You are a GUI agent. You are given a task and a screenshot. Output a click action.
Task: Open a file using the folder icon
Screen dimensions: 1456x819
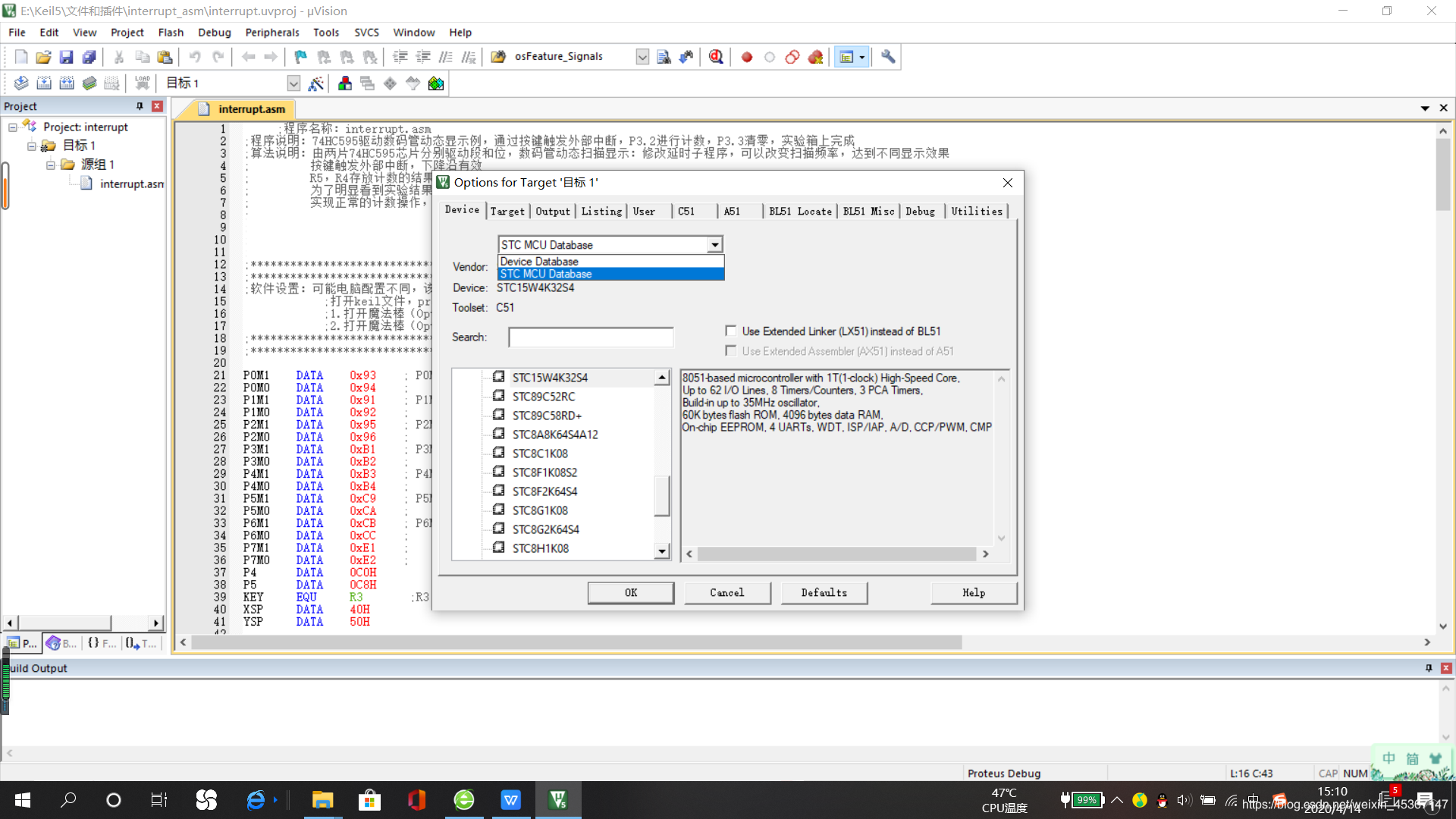[44, 57]
